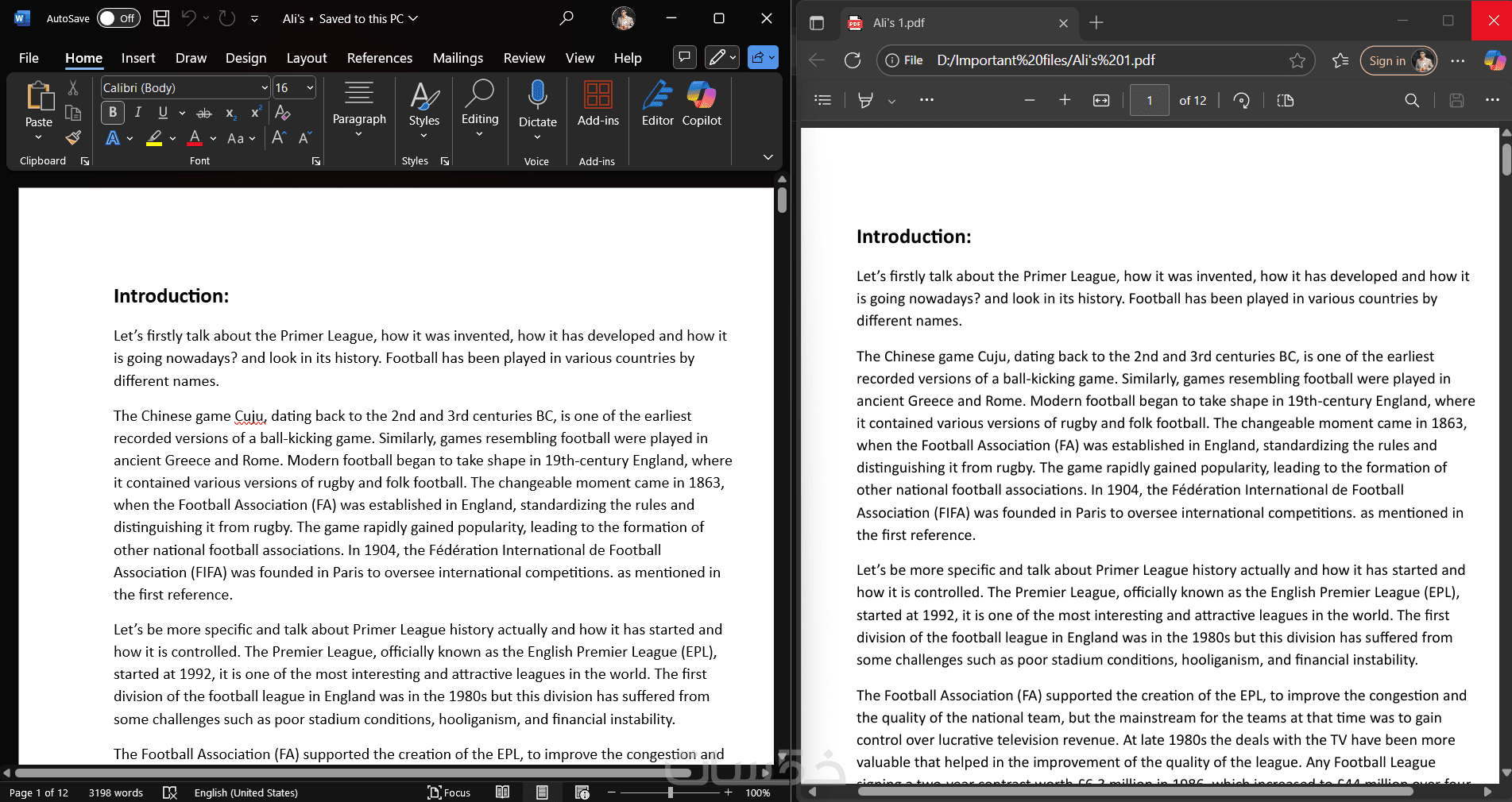Screen dimensions: 1512x802
Task: Switch to the References tab
Action: click(x=380, y=58)
